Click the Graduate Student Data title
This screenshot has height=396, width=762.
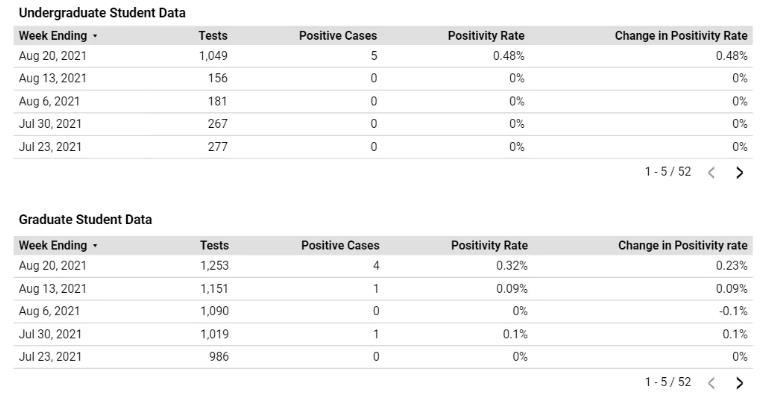coord(86,220)
